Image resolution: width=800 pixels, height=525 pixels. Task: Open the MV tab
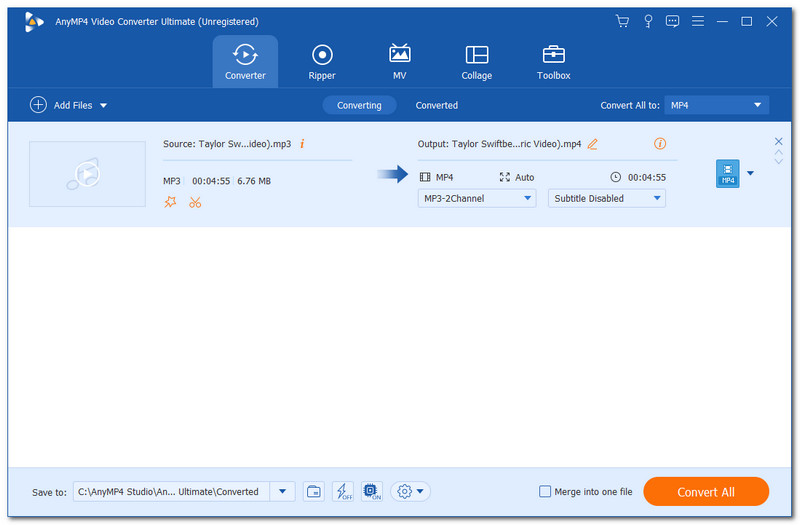[x=399, y=62]
